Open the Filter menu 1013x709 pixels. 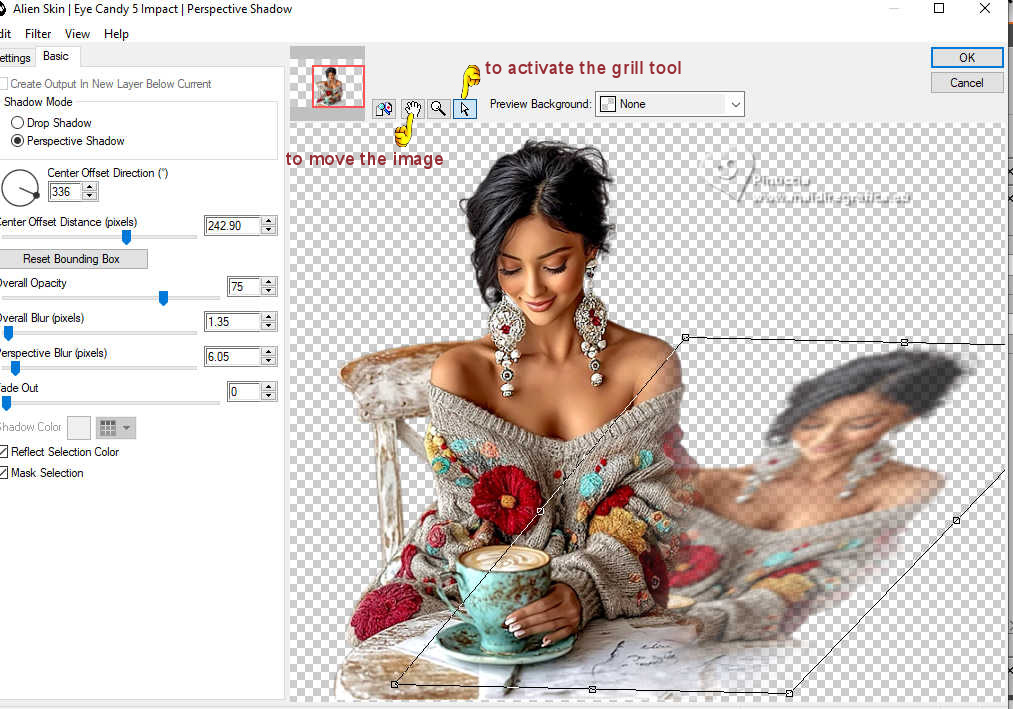(x=38, y=34)
